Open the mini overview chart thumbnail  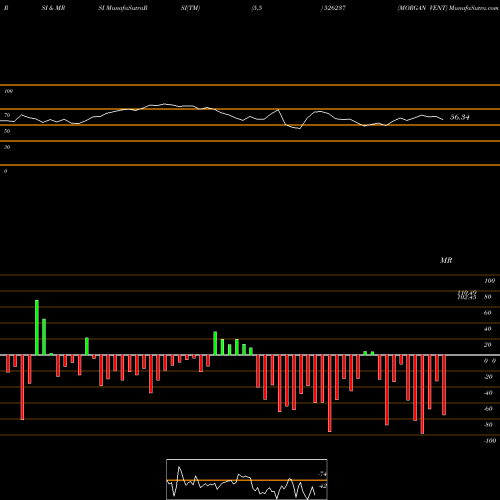click(247, 479)
